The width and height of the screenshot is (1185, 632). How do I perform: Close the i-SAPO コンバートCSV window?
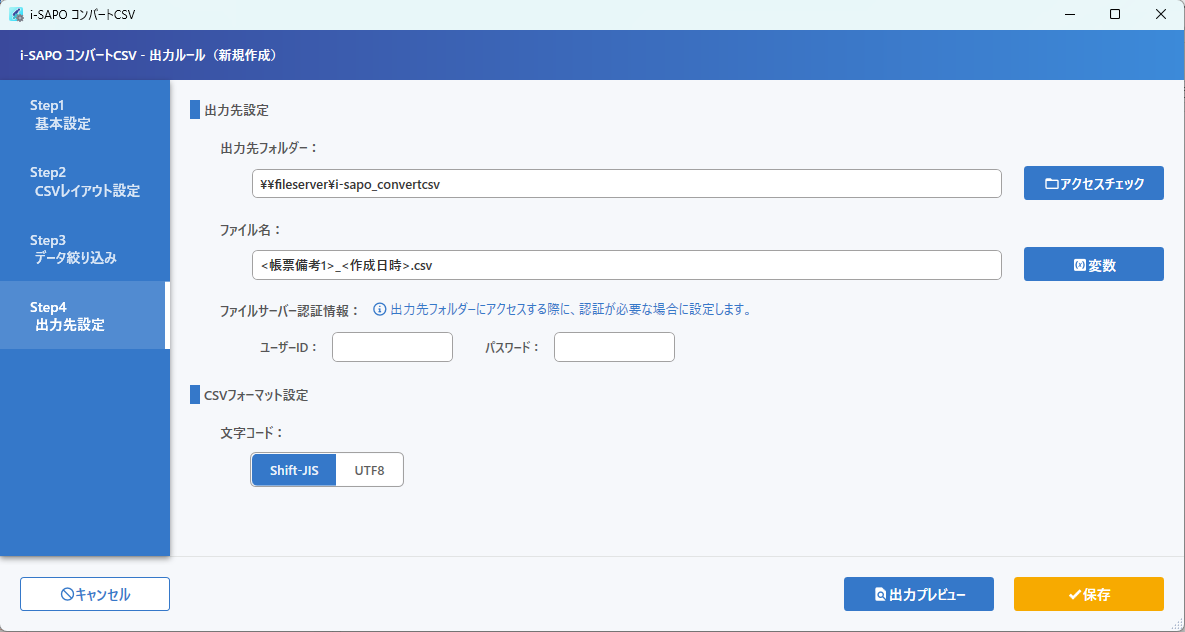(x=1161, y=14)
